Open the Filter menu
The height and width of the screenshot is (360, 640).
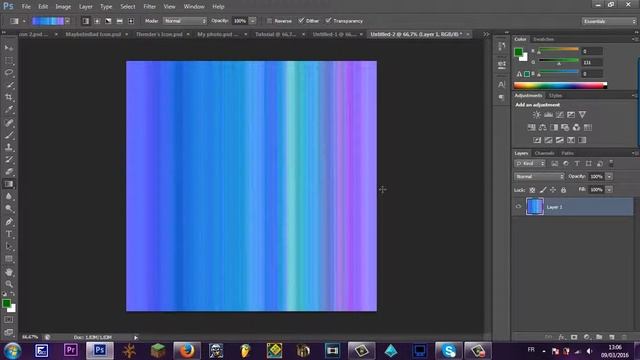[x=149, y=7]
